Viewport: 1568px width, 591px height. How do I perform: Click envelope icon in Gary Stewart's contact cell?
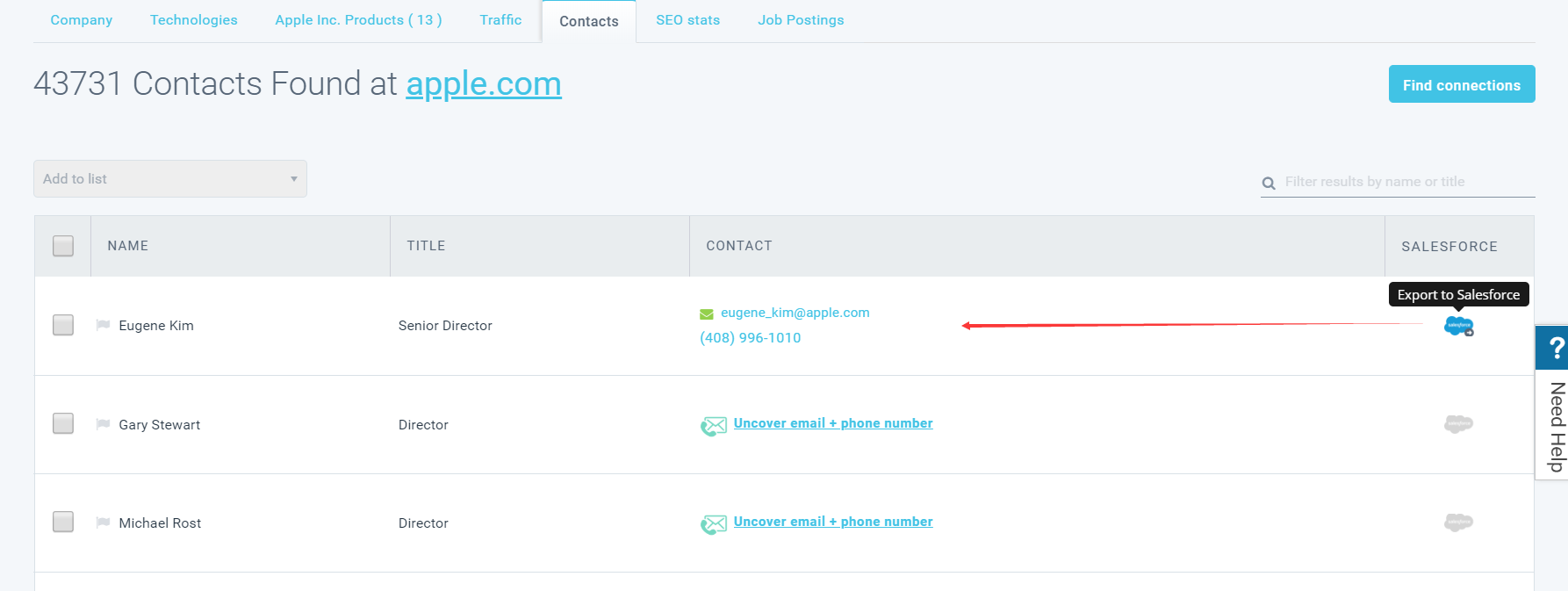714,426
